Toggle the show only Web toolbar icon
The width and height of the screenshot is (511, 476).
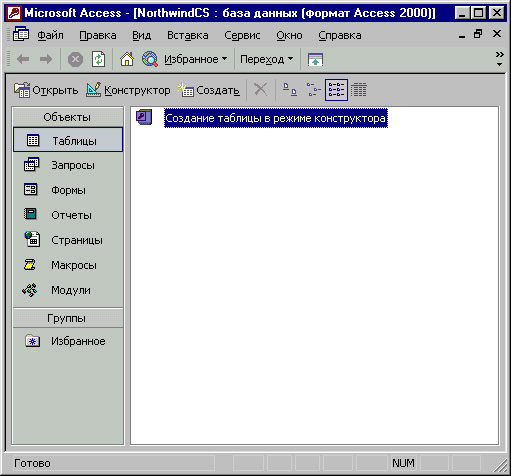(x=315, y=60)
